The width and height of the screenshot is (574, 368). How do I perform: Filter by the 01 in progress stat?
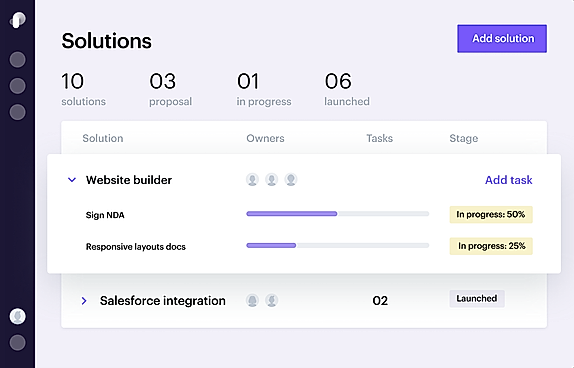(x=264, y=89)
